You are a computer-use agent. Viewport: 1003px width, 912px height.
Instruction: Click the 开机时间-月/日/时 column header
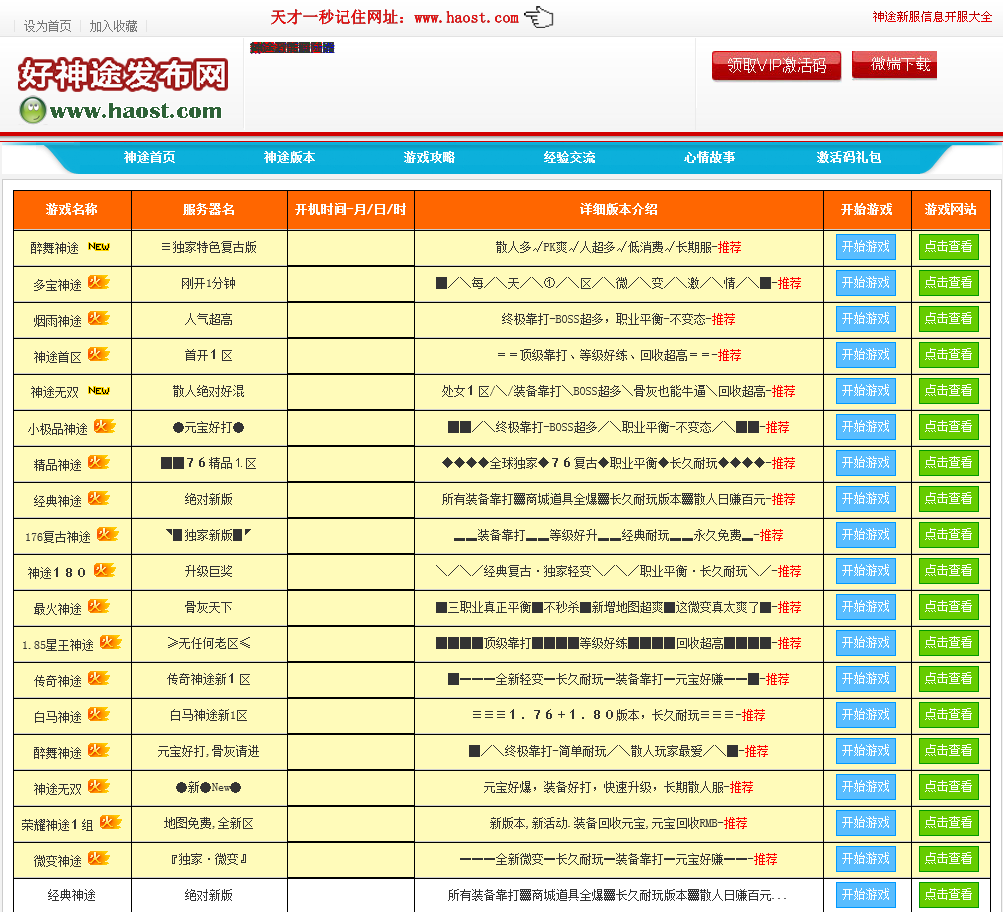click(x=351, y=209)
